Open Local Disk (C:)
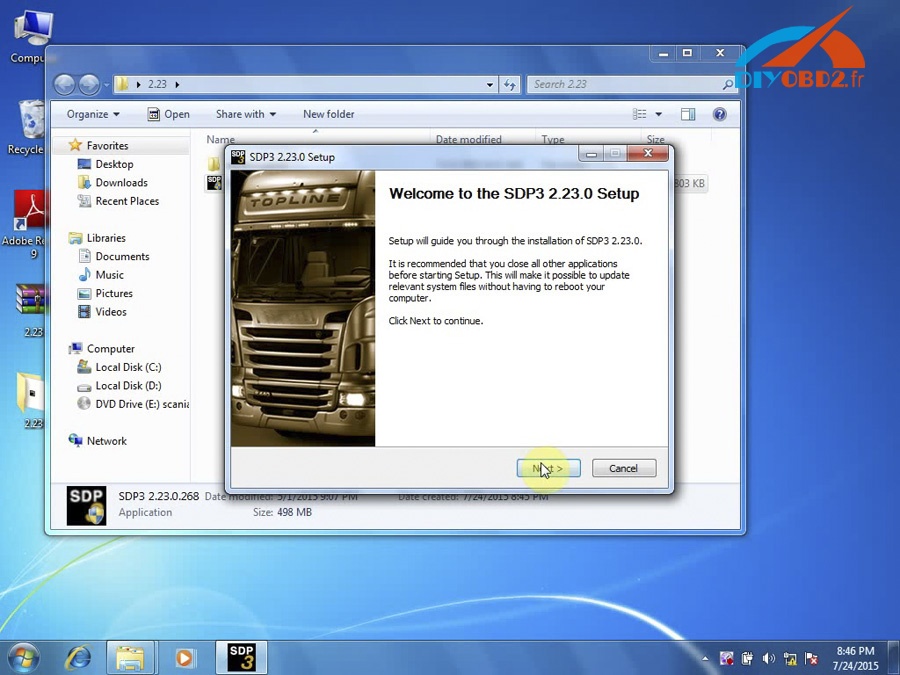 click(x=129, y=367)
